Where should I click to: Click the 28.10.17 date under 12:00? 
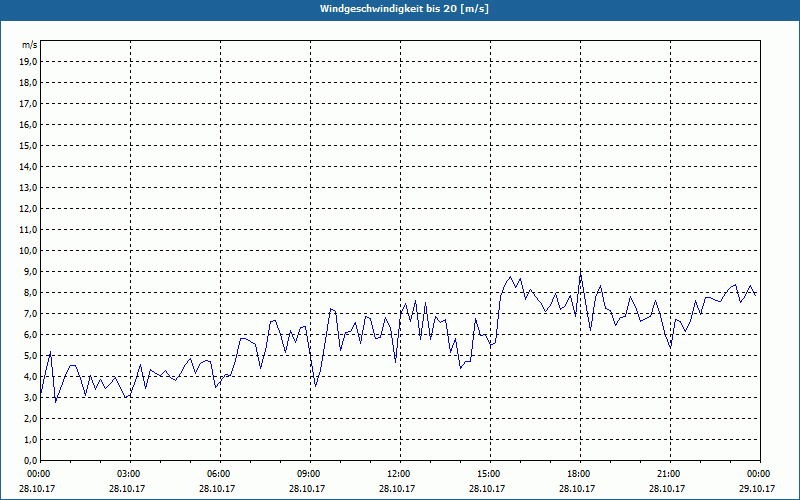(x=397, y=488)
